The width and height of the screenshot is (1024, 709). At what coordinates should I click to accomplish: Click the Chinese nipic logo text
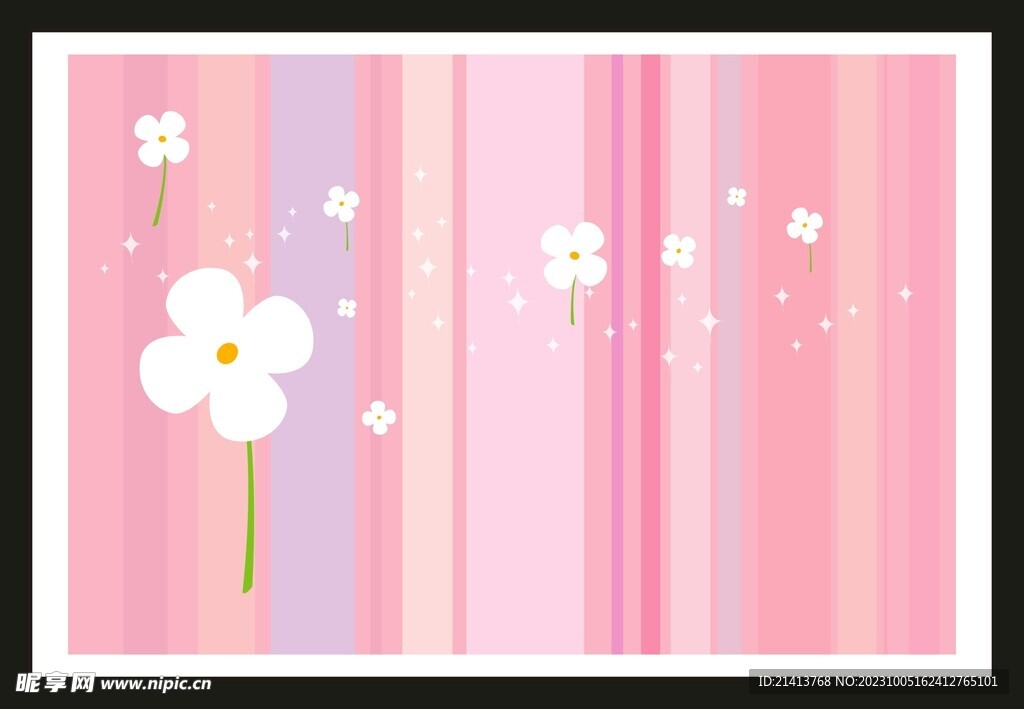coord(55,683)
